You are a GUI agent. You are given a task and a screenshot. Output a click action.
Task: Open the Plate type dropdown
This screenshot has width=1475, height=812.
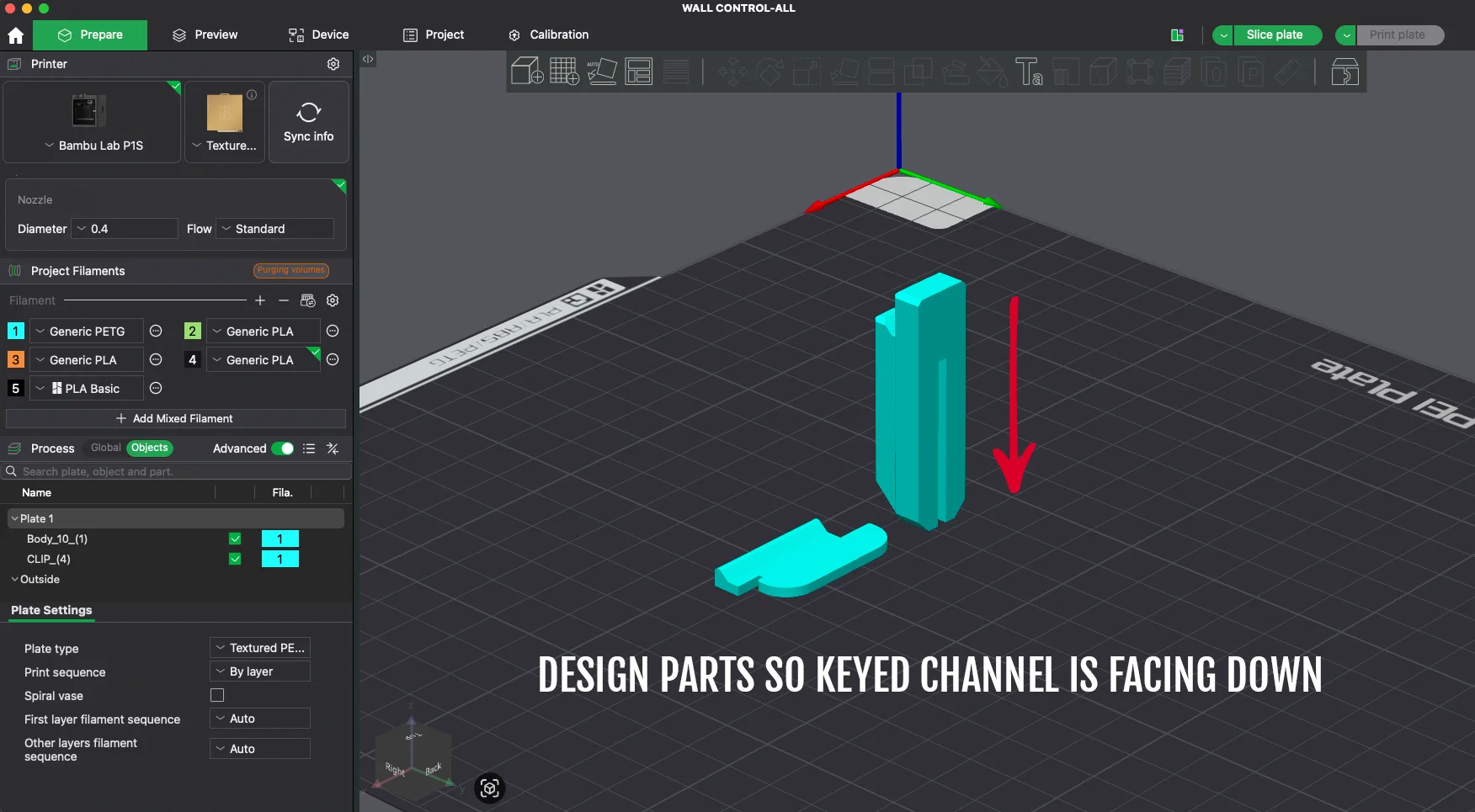pyautogui.click(x=260, y=648)
